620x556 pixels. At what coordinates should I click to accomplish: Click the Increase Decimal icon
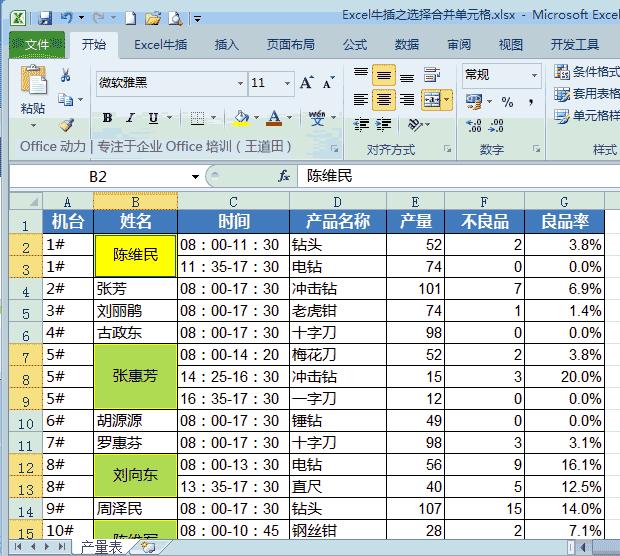coord(473,125)
